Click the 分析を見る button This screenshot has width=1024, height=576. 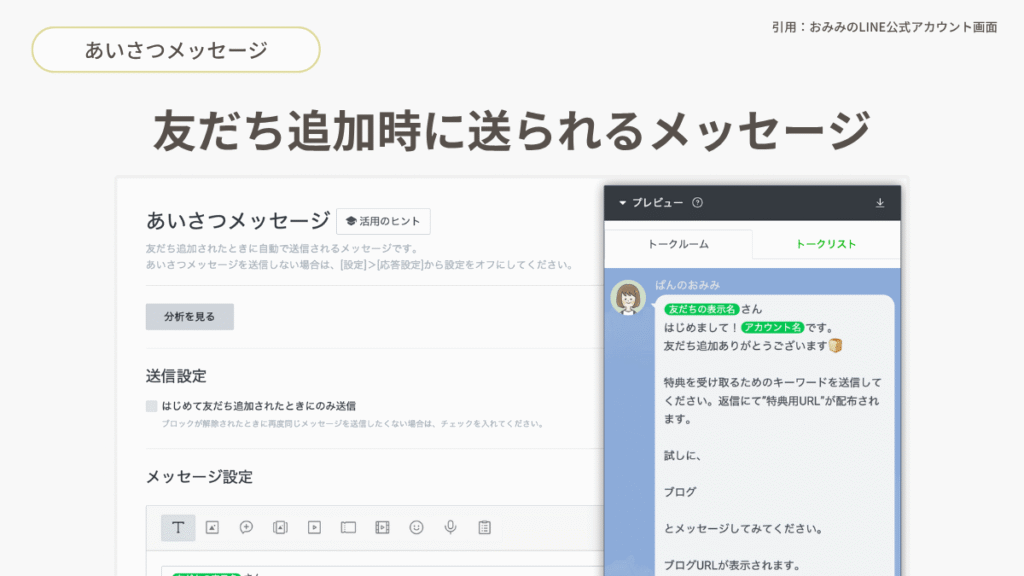click(x=190, y=317)
